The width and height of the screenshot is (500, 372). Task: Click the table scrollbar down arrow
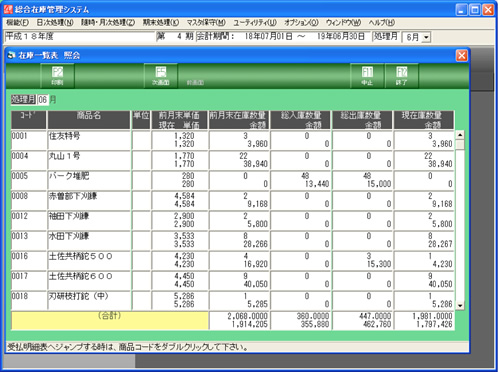click(460, 305)
